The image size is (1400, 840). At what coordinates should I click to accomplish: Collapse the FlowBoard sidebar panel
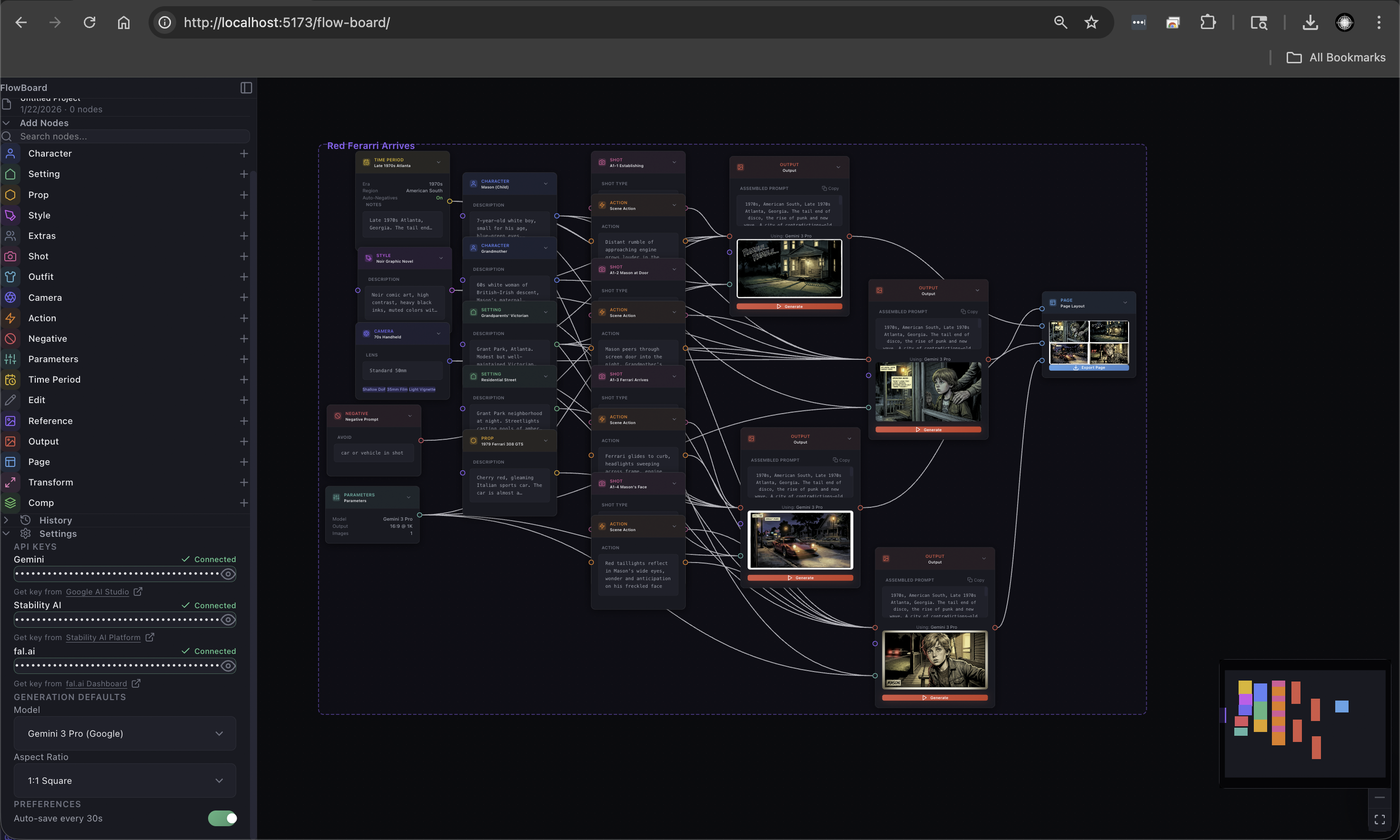pos(246,88)
